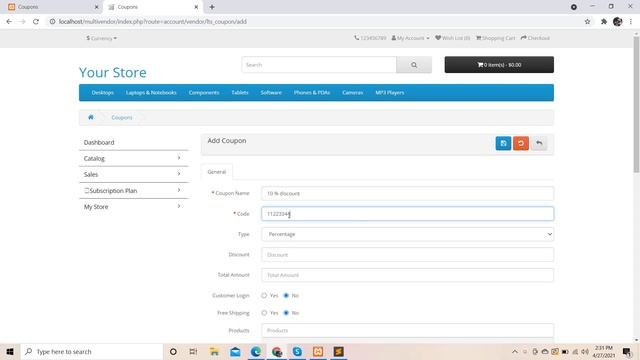Navigate back in browser history
This screenshot has width=640, height=360.
click(9, 22)
